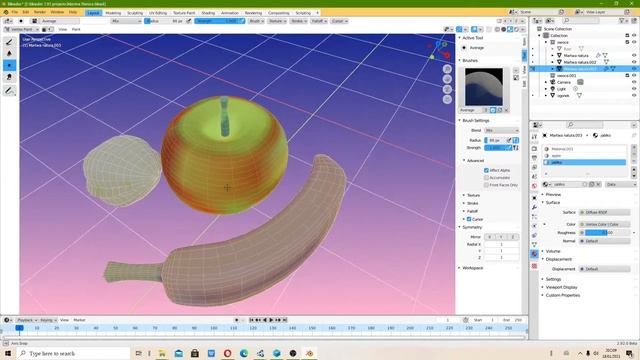Hide Martwa natura object with eye icon
640x360 pixels.
coord(634,56)
